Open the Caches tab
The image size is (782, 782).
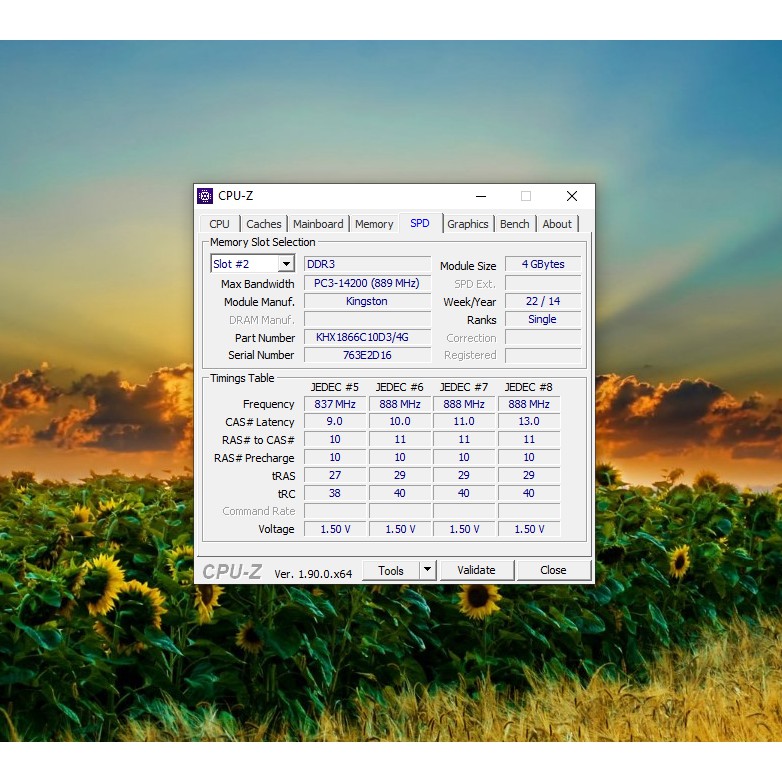pyautogui.click(x=264, y=224)
